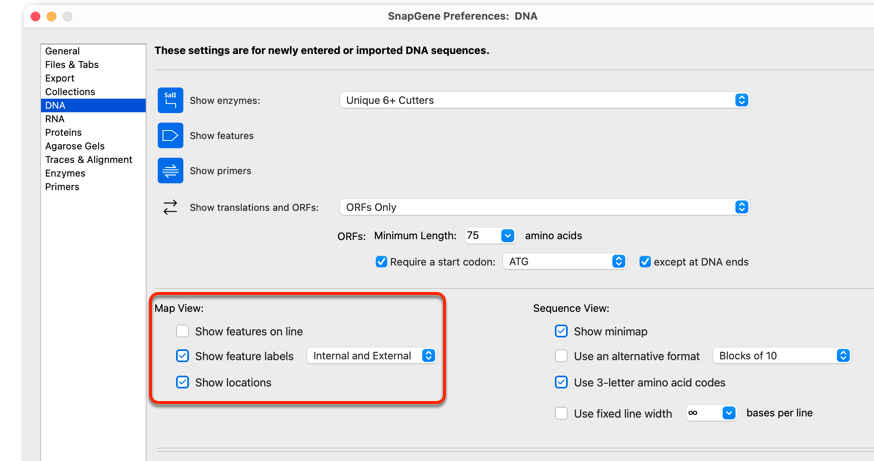Uncheck Show minimap checkbox
The height and width of the screenshot is (461, 874).
pyautogui.click(x=561, y=331)
